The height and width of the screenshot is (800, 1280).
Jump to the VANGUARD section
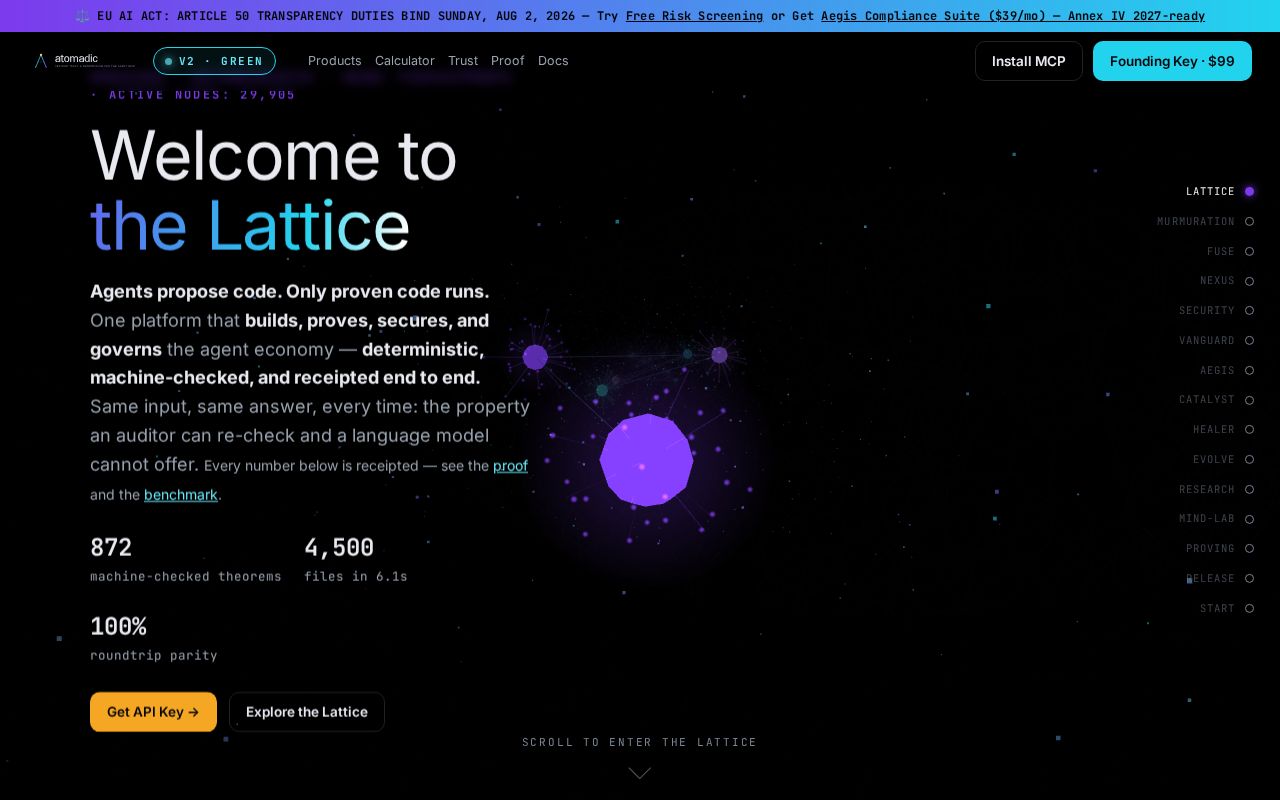point(1216,341)
